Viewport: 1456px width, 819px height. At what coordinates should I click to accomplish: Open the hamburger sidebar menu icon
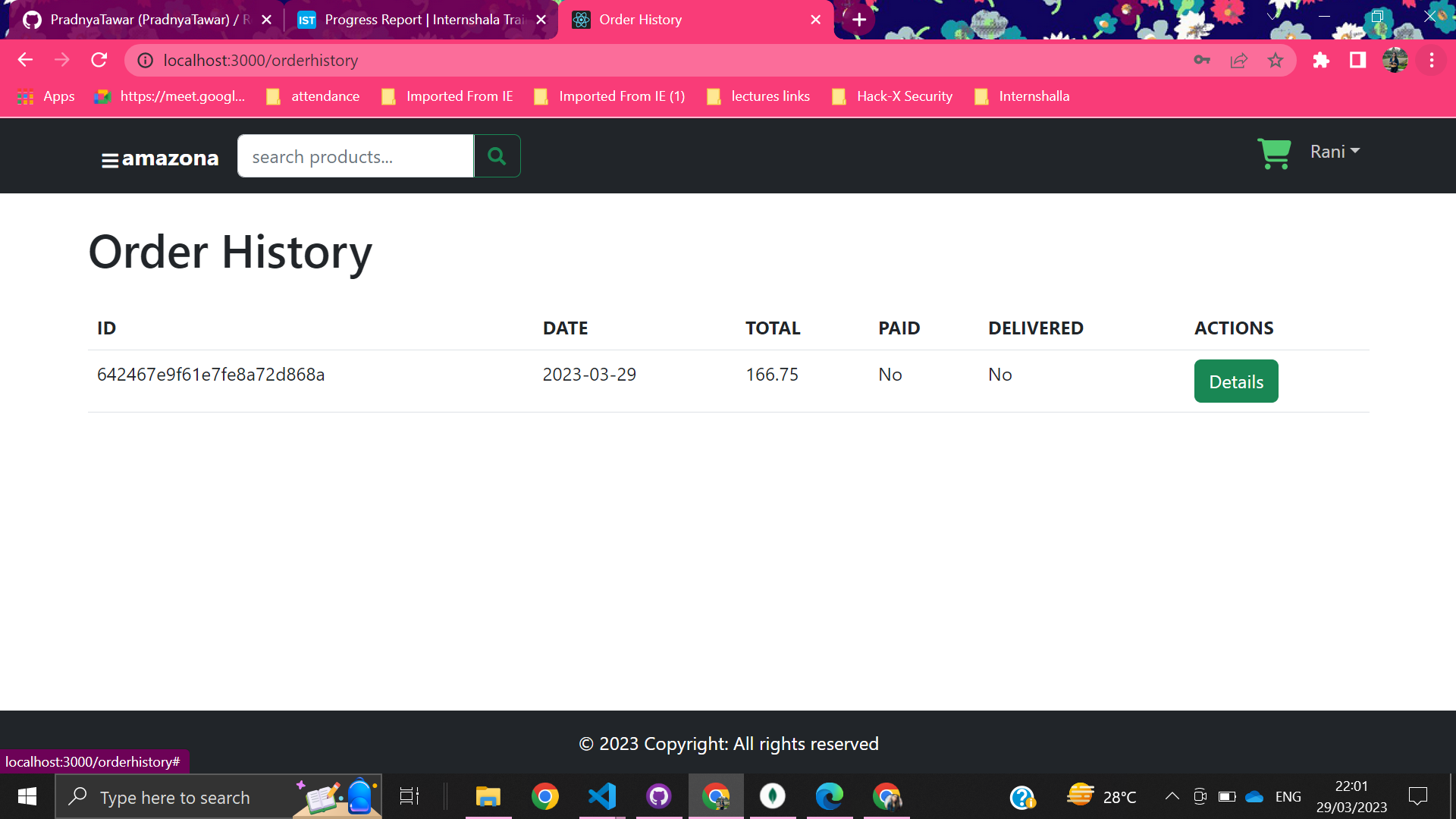click(x=110, y=160)
